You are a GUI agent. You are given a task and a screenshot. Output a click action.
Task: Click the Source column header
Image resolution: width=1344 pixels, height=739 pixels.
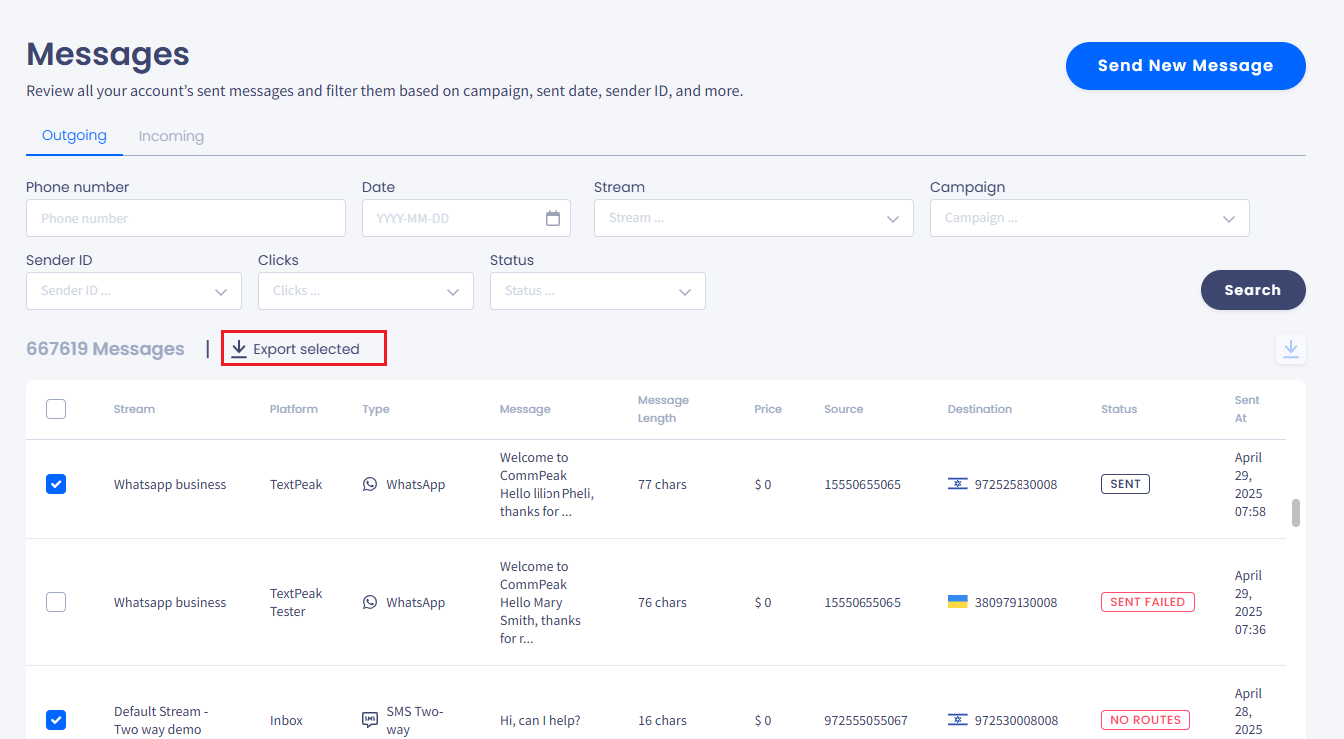tap(844, 409)
